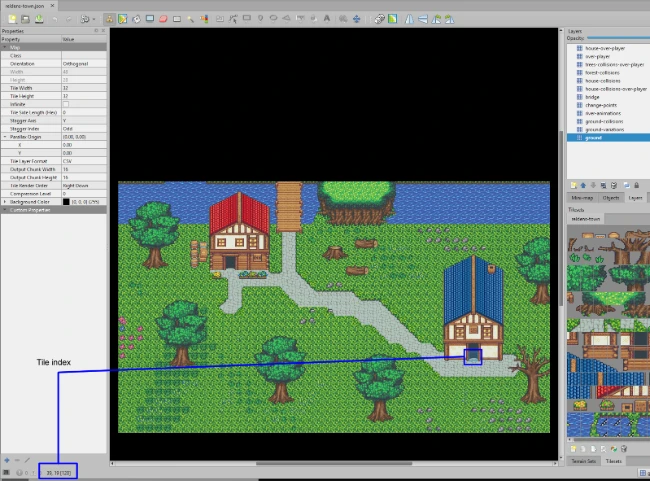650x481 pixels.
Task: Open the Tile Layer Format CSV value
Action: (x=84, y=161)
